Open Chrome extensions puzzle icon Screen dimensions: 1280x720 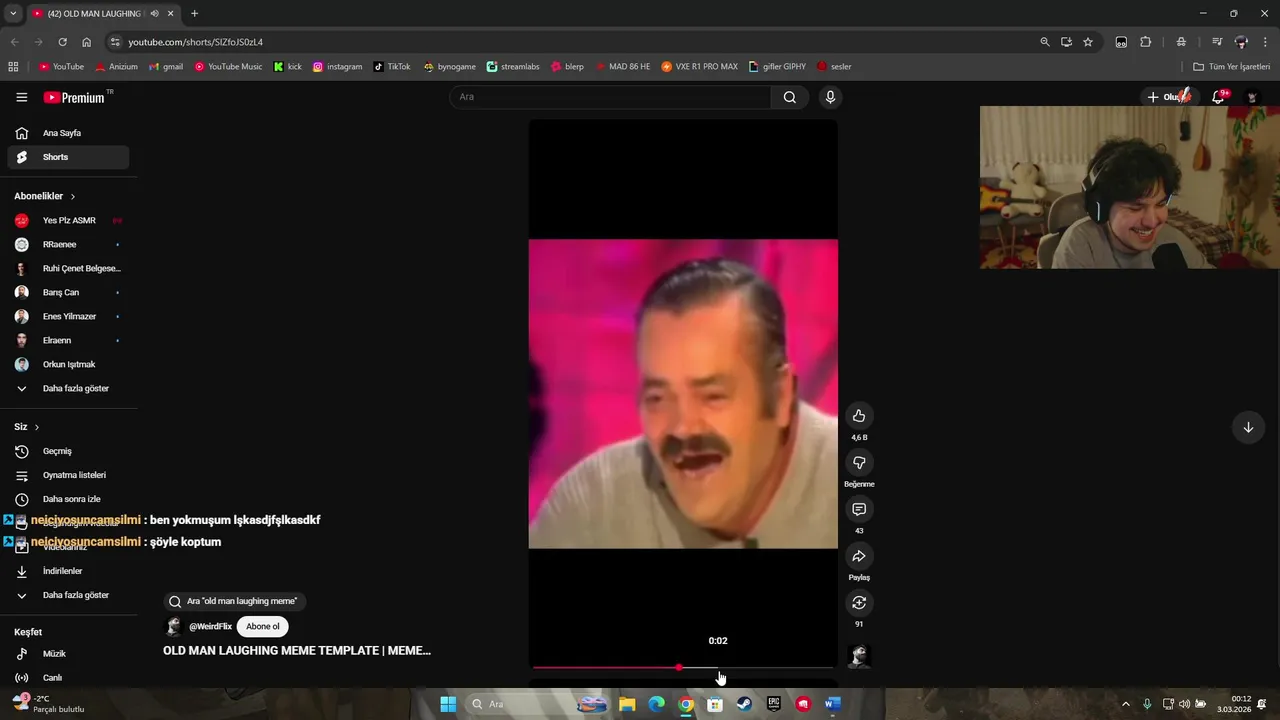(x=1146, y=42)
